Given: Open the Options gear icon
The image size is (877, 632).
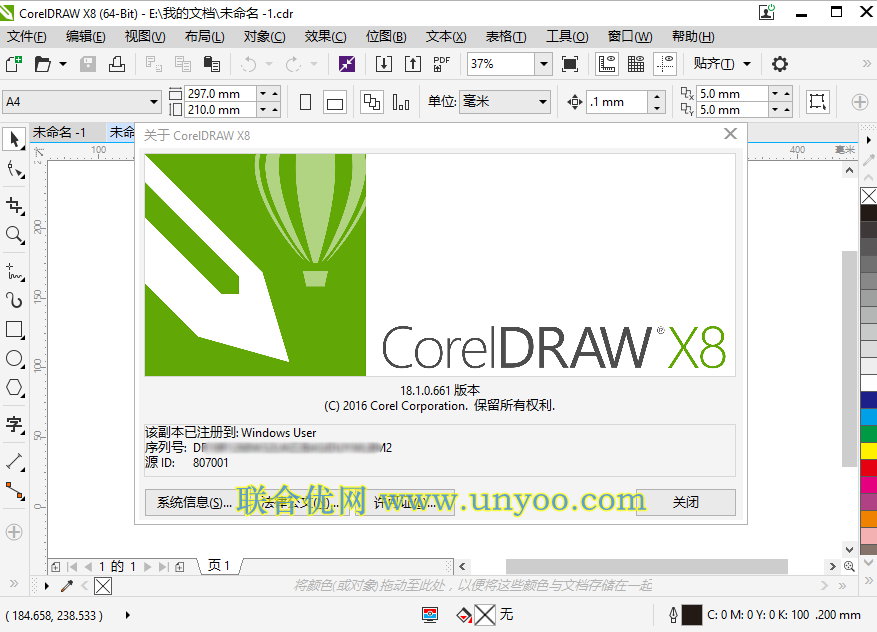Looking at the screenshot, I should click(780, 64).
